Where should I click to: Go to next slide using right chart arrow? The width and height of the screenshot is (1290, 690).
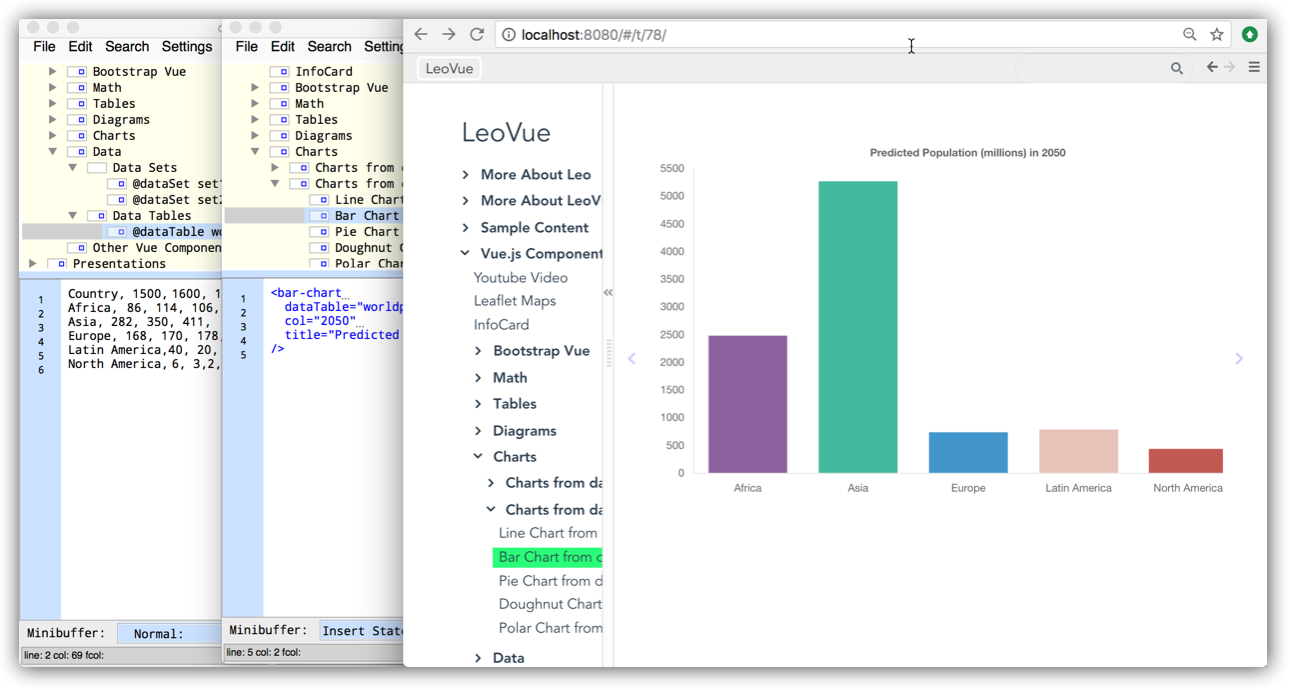pos(1239,358)
